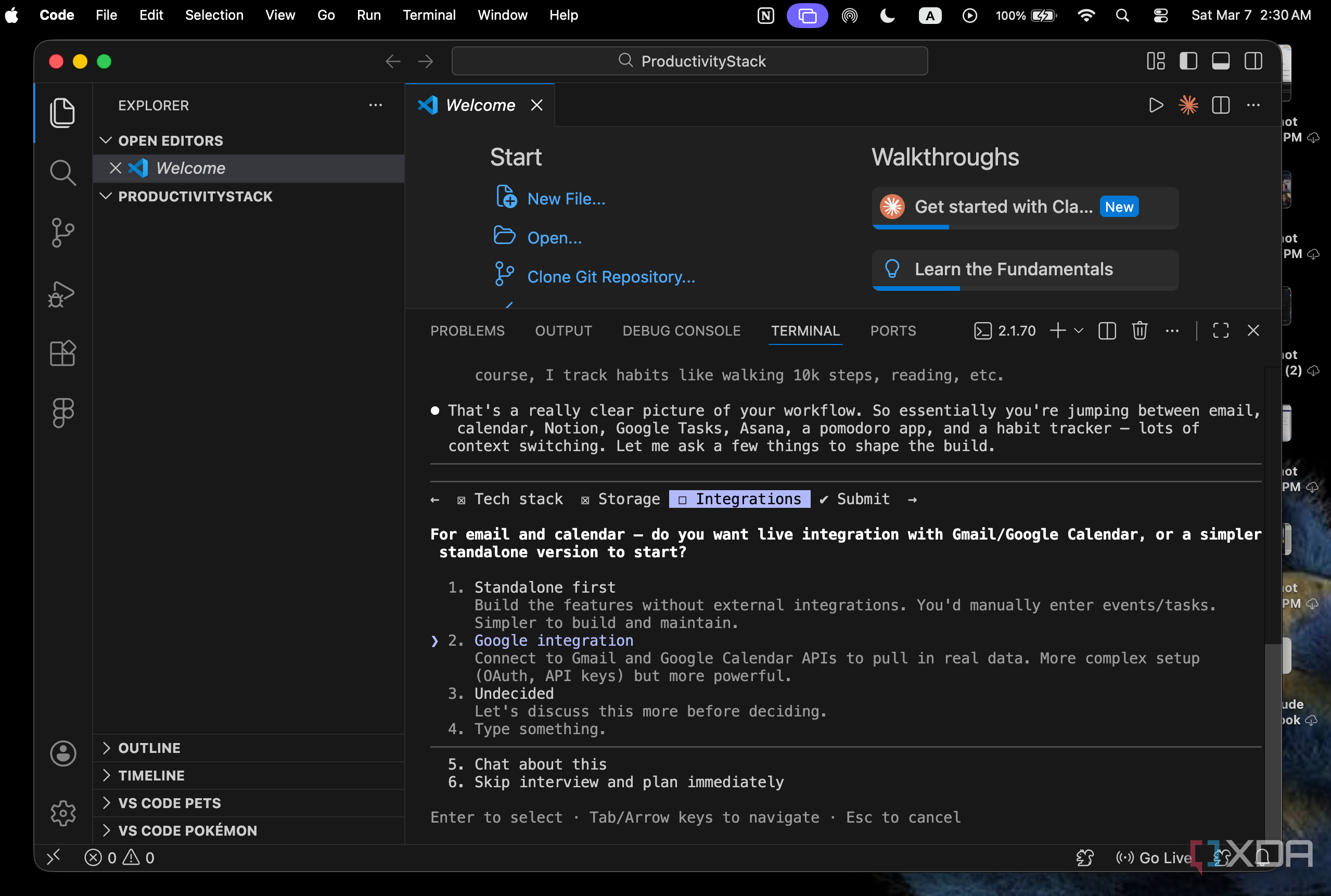1331x896 pixels.
Task: Kill terminal with the trash icon
Action: 1140,330
